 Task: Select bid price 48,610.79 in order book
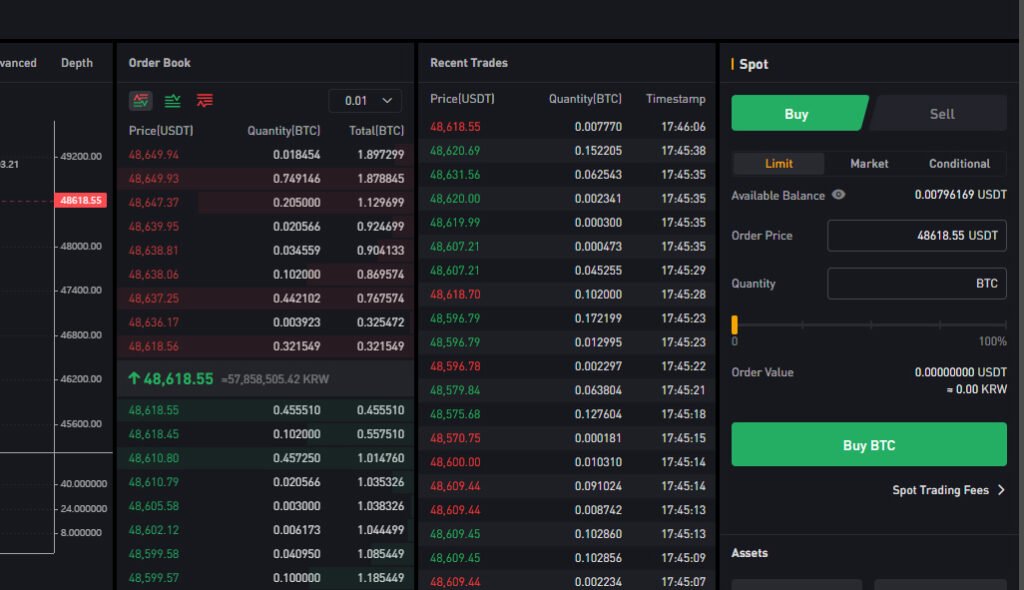(x=153, y=482)
